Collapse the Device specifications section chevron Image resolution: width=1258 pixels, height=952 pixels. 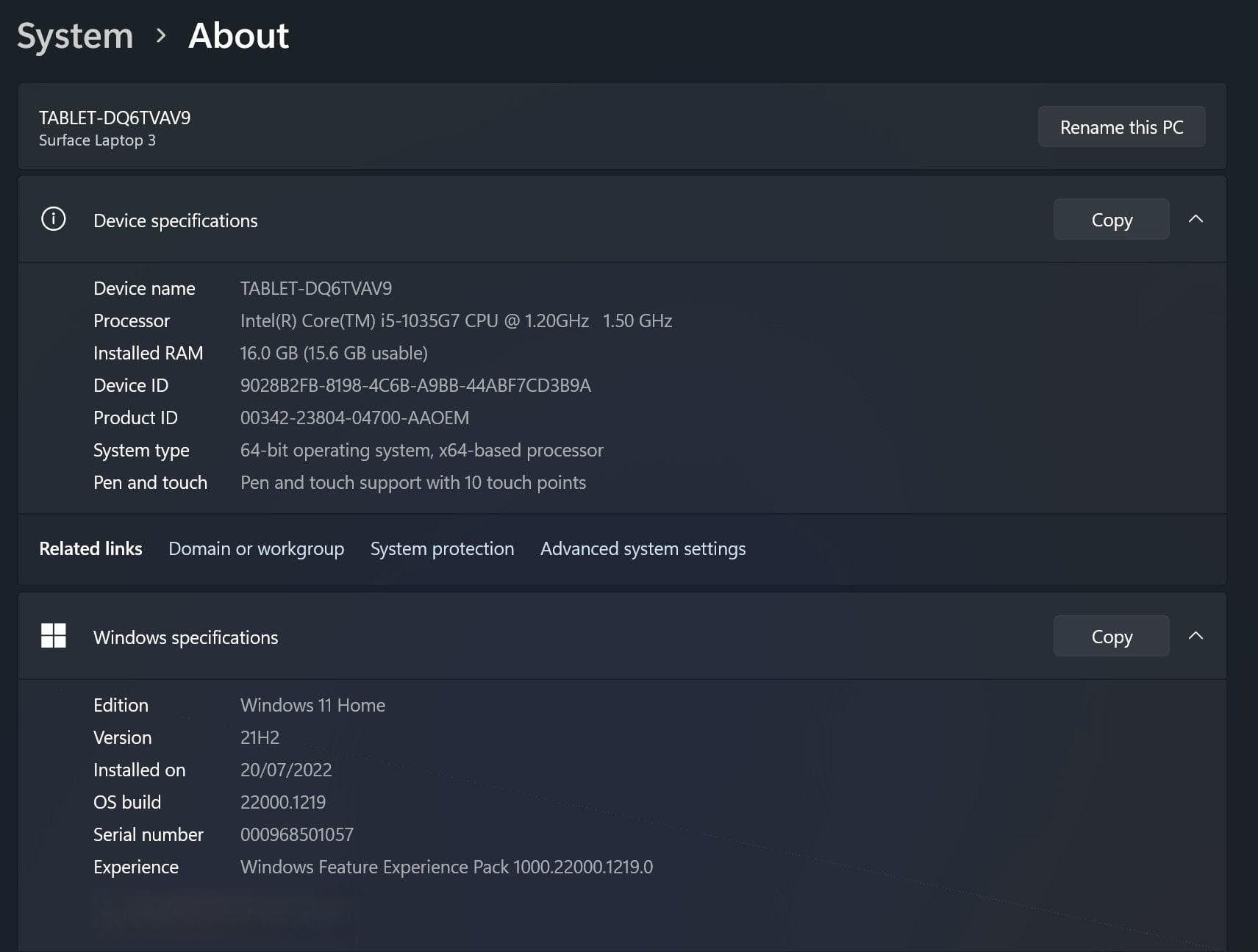point(1196,219)
